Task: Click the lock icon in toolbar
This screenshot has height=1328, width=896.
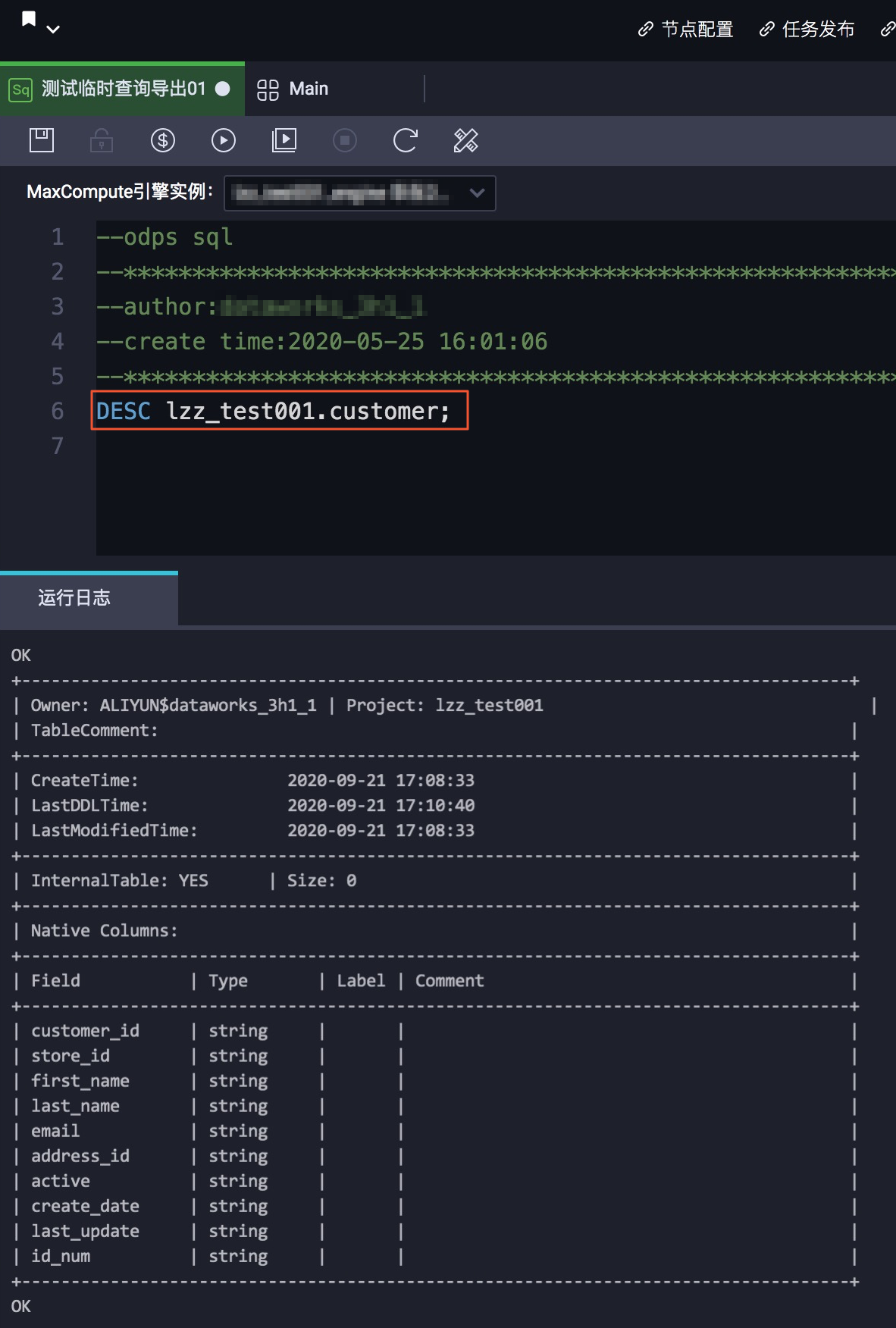Action: tap(102, 140)
